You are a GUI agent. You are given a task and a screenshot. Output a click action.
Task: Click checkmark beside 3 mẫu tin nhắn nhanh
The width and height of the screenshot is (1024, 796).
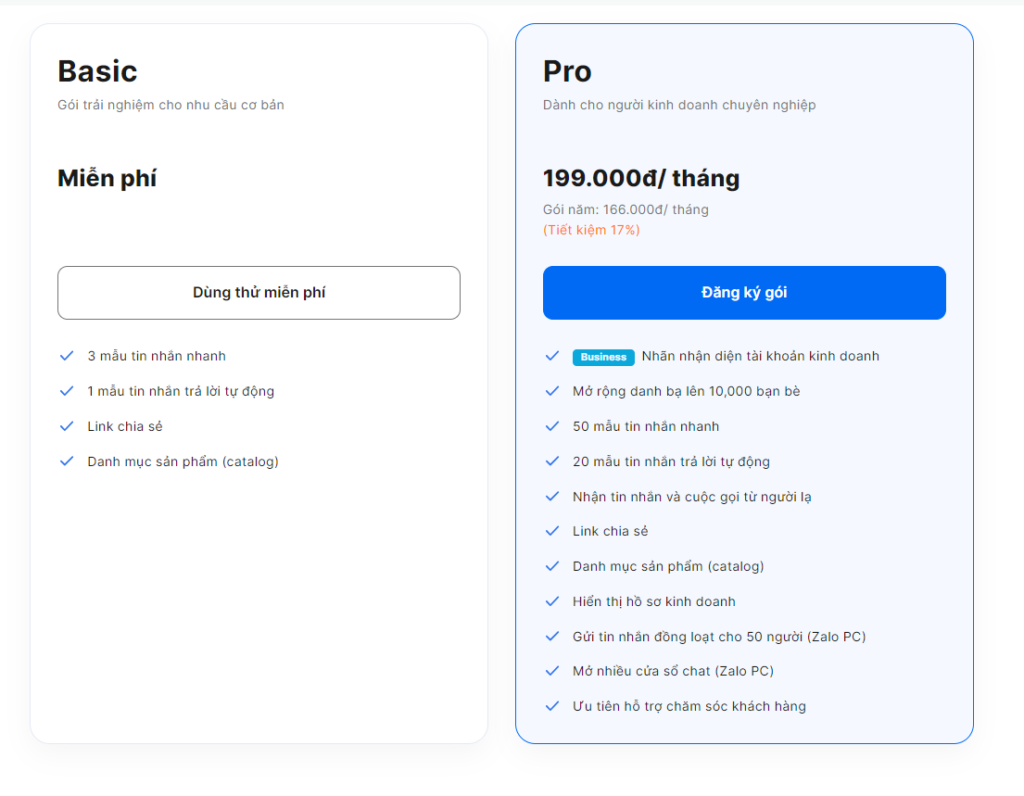tap(67, 356)
